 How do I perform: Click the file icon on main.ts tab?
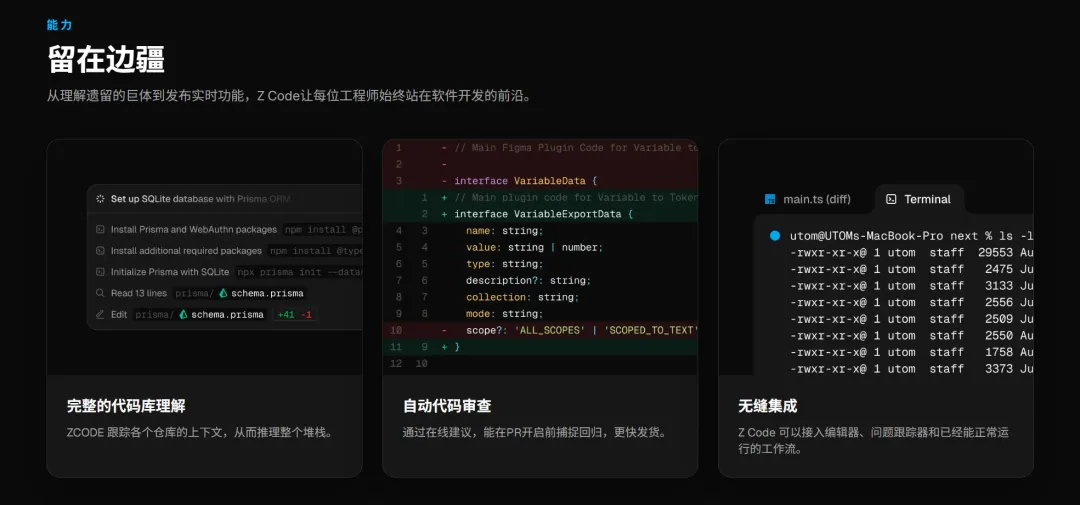tap(770, 199)
